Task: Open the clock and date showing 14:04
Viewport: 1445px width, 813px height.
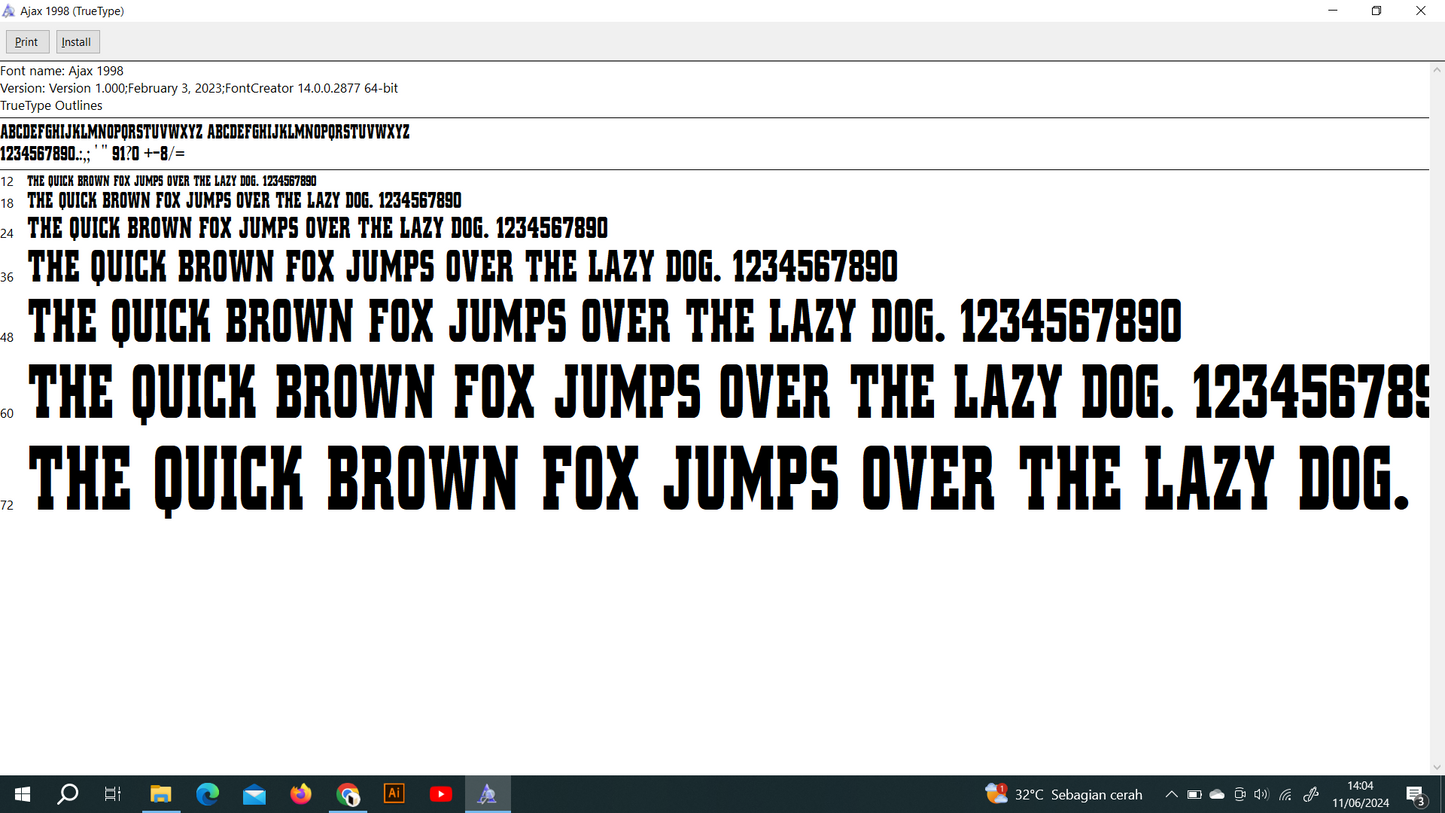Action: 1360,794
